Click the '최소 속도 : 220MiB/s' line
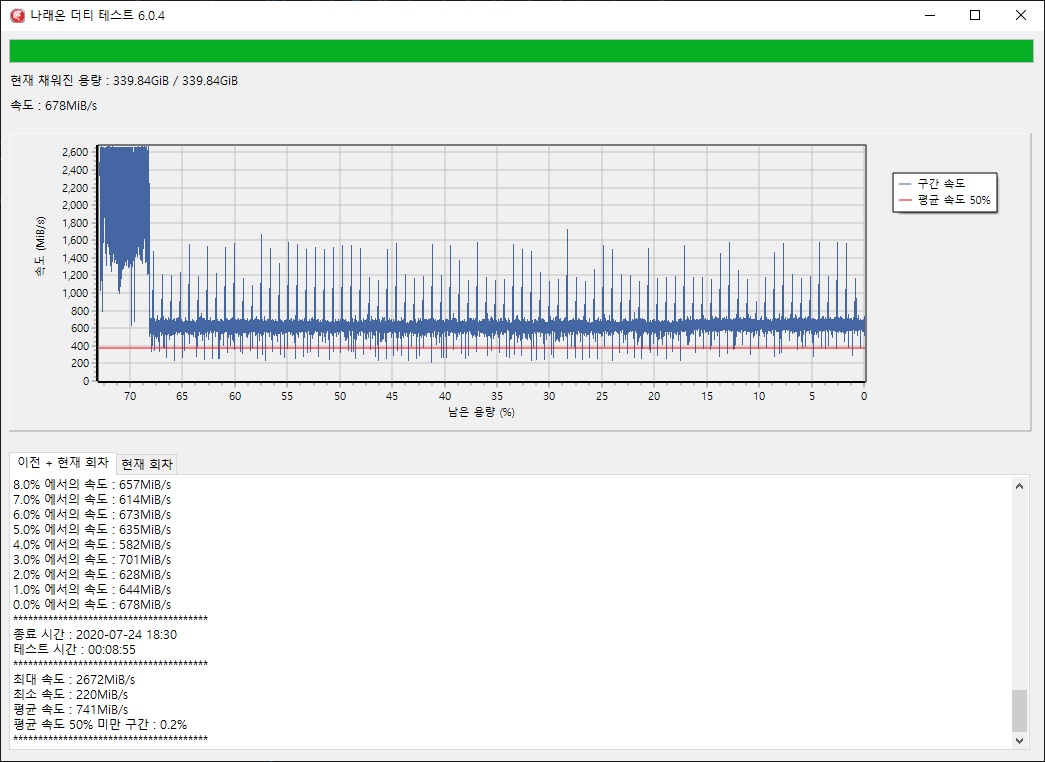The height and width of the screenshot is (762, 1045). pyautogui.click(x=71, y=695)
